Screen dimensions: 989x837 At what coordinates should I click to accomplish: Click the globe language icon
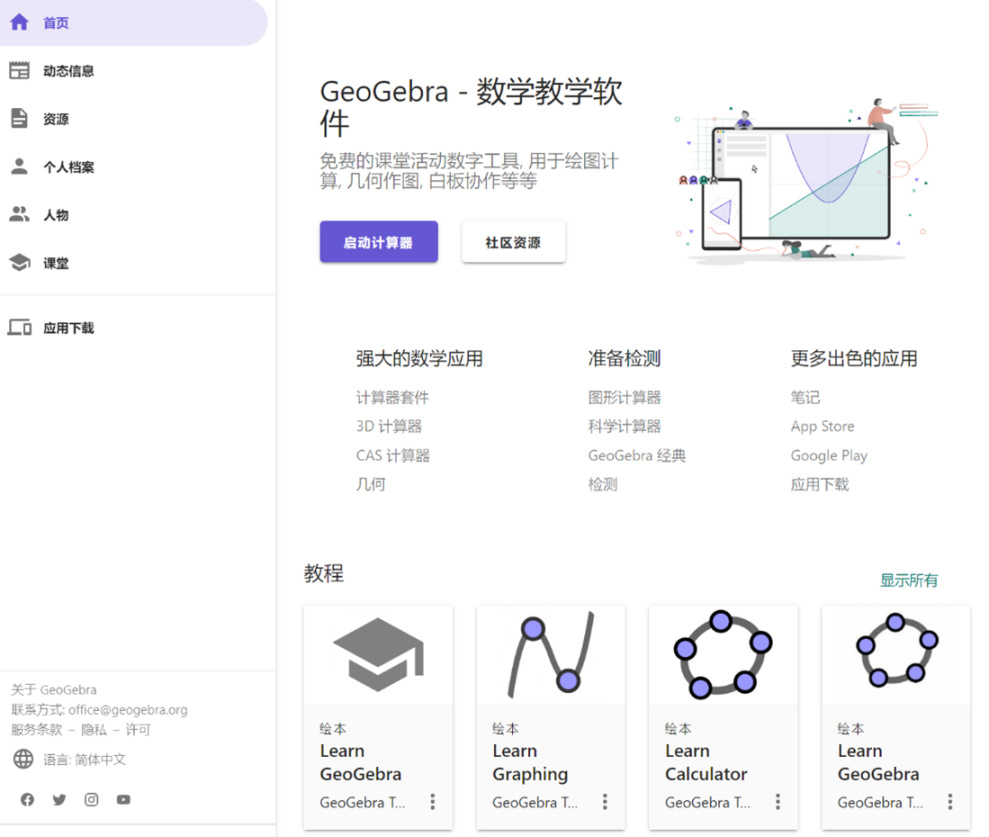click(23, 759)
